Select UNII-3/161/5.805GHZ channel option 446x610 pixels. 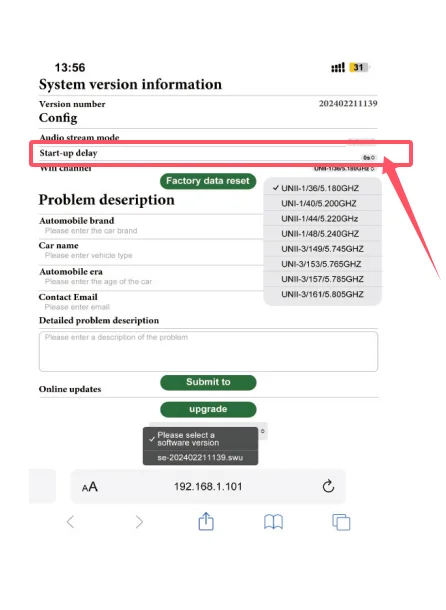point(322,294)
